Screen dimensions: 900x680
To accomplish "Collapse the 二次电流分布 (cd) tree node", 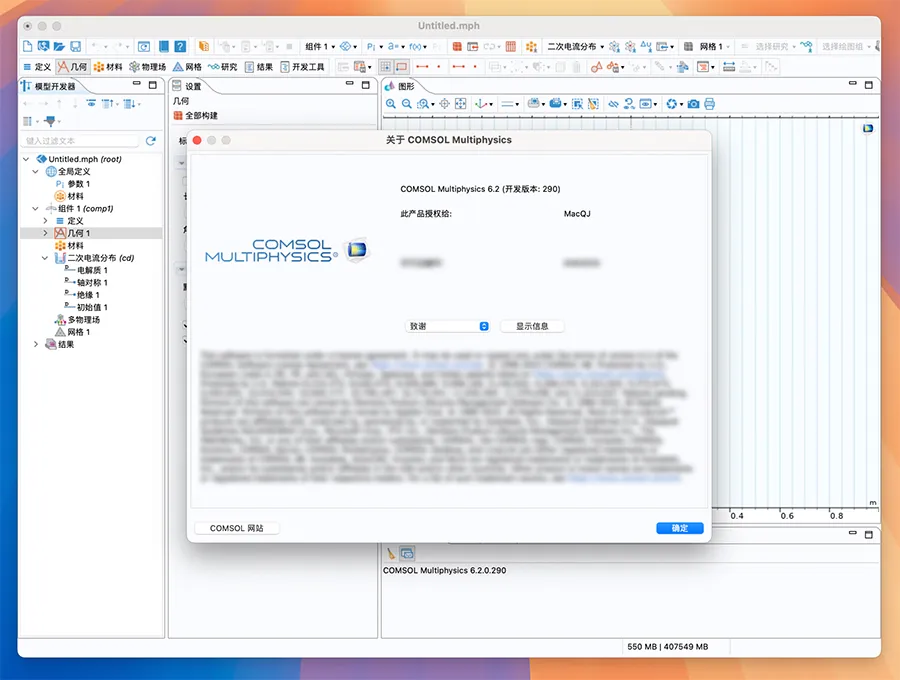I will coord(45,258).
